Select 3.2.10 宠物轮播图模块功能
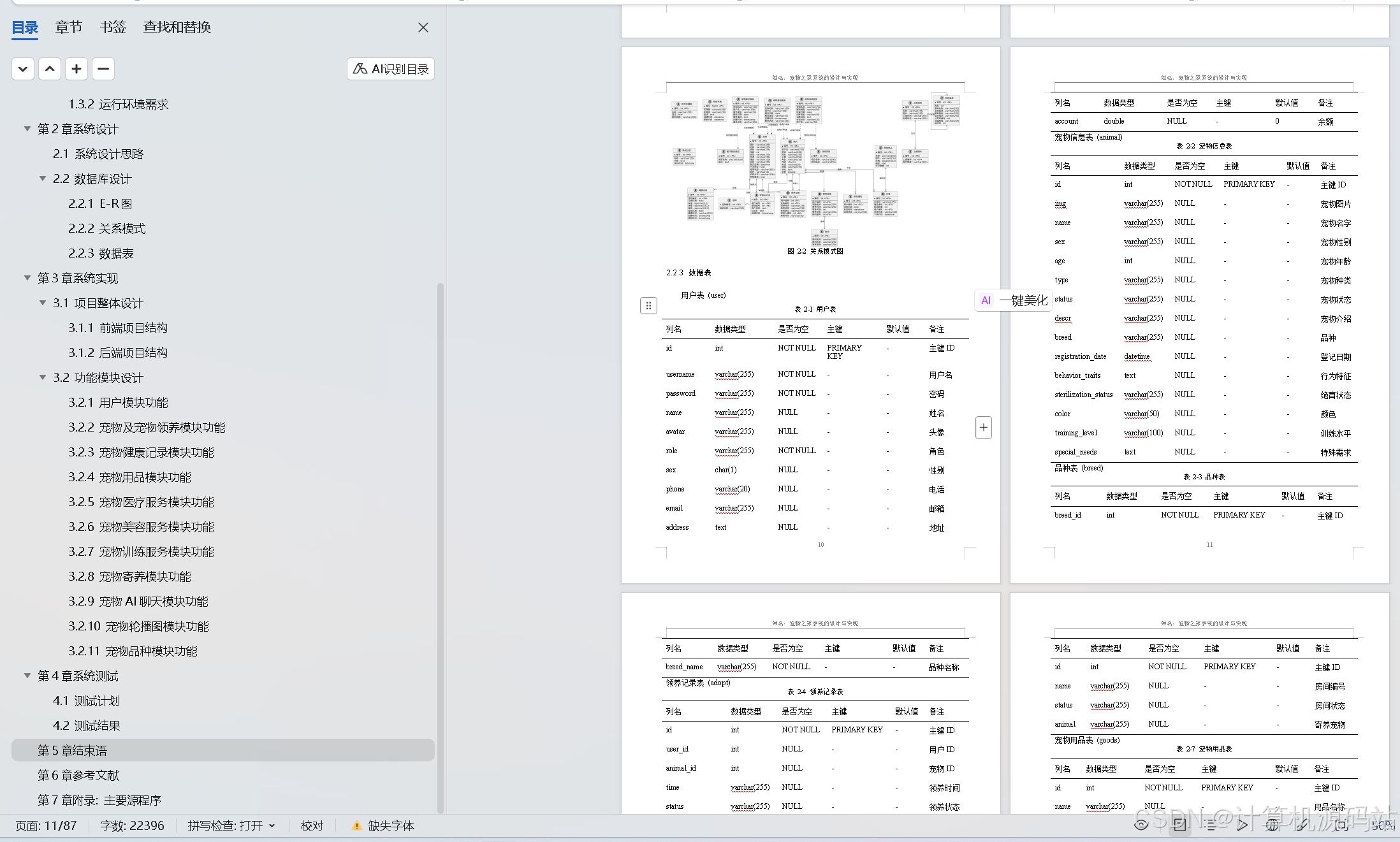 [x=138, y=626]
